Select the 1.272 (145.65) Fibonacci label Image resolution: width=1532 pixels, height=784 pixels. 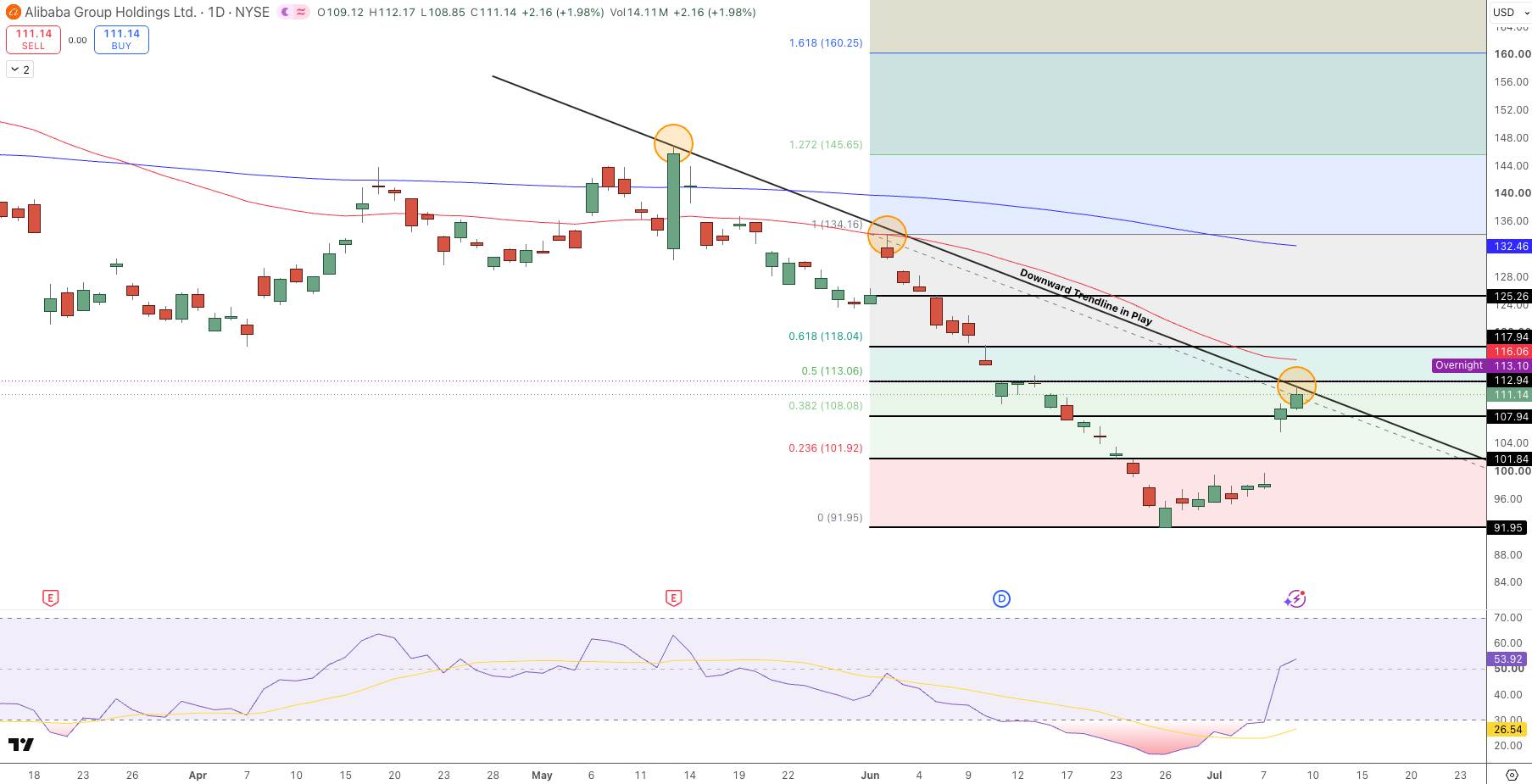[x=825, y=144]
